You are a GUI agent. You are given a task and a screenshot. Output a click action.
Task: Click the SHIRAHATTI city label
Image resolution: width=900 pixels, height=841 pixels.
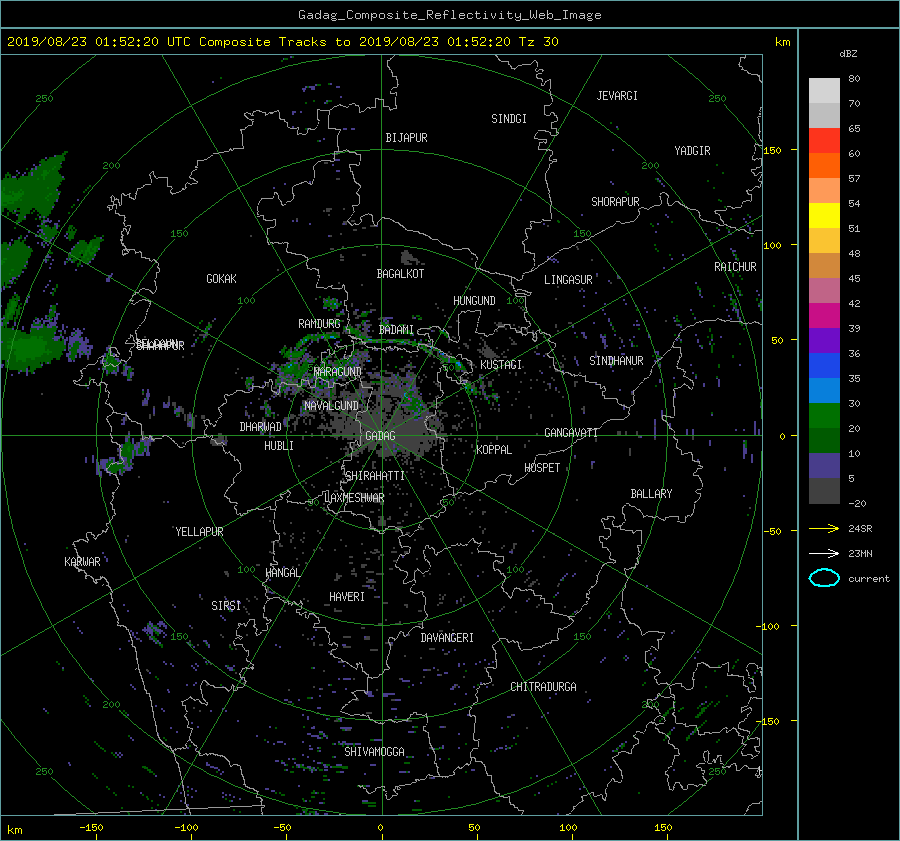(375, 476)
